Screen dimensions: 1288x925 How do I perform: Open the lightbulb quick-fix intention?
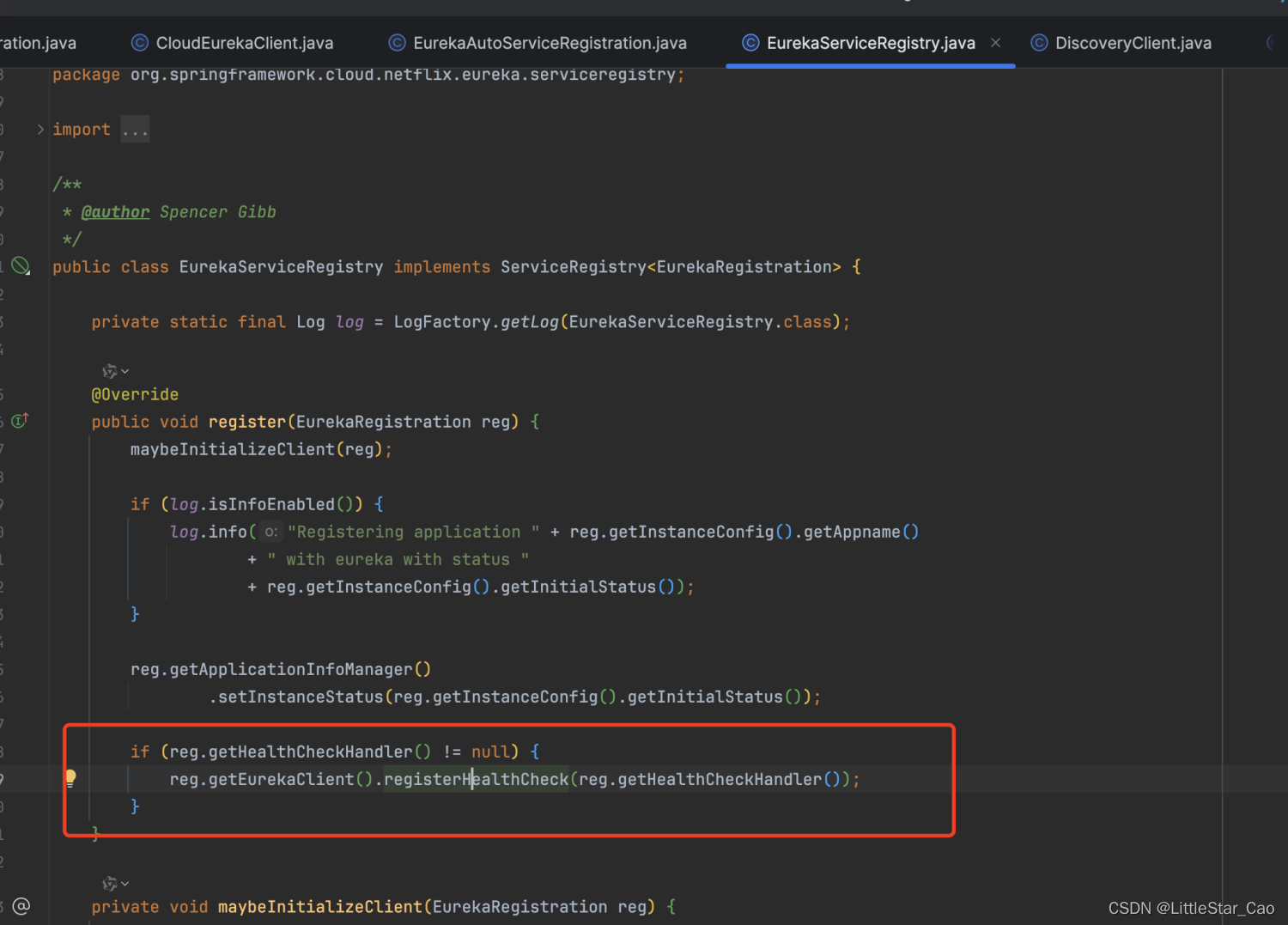pos(70,778)
